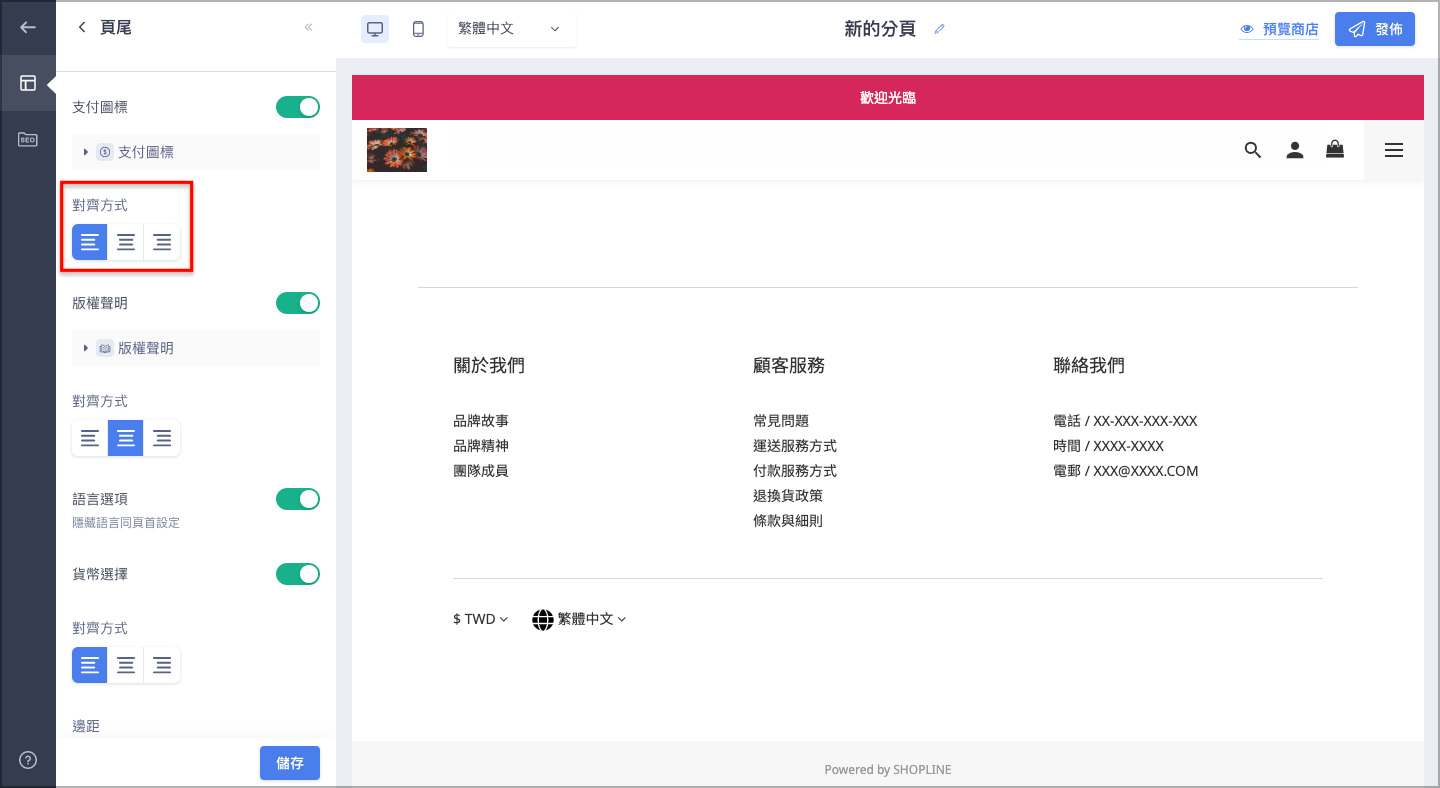1440x788 pixels.
Task: Click the 時間 / XXXX-XXXX text
Action: pos(1108,446)
